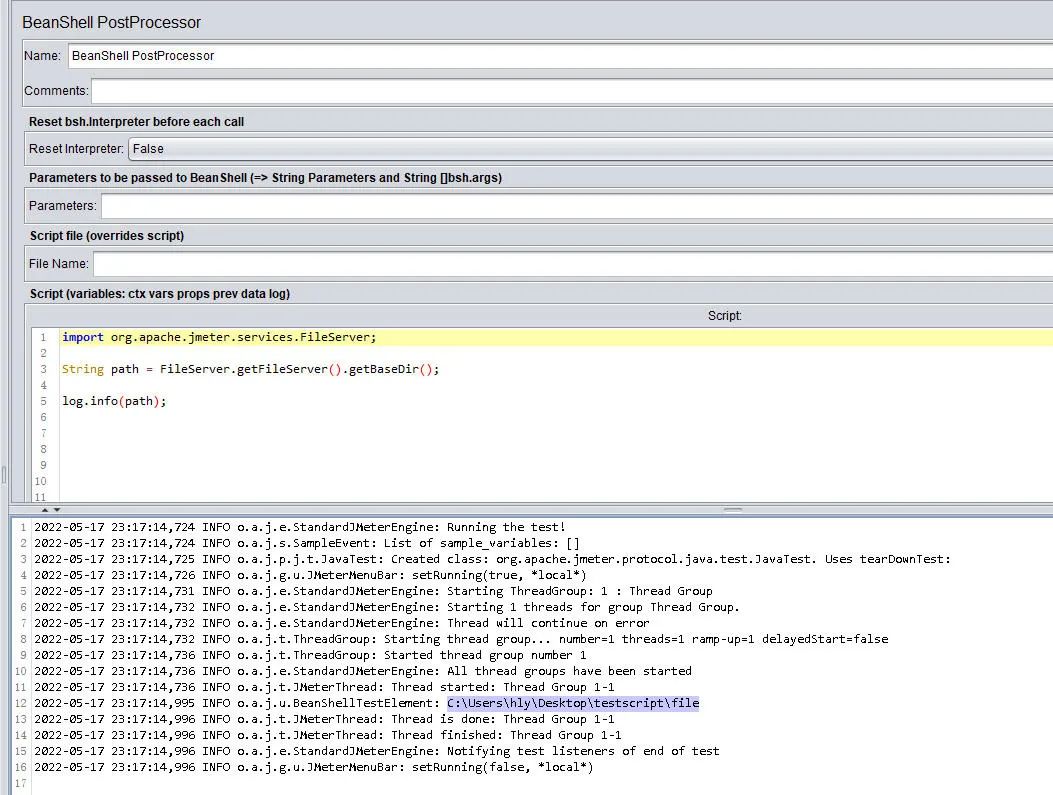Click the Script column header label
Viewport: 1053px width, 795px height.
(724, 315)
